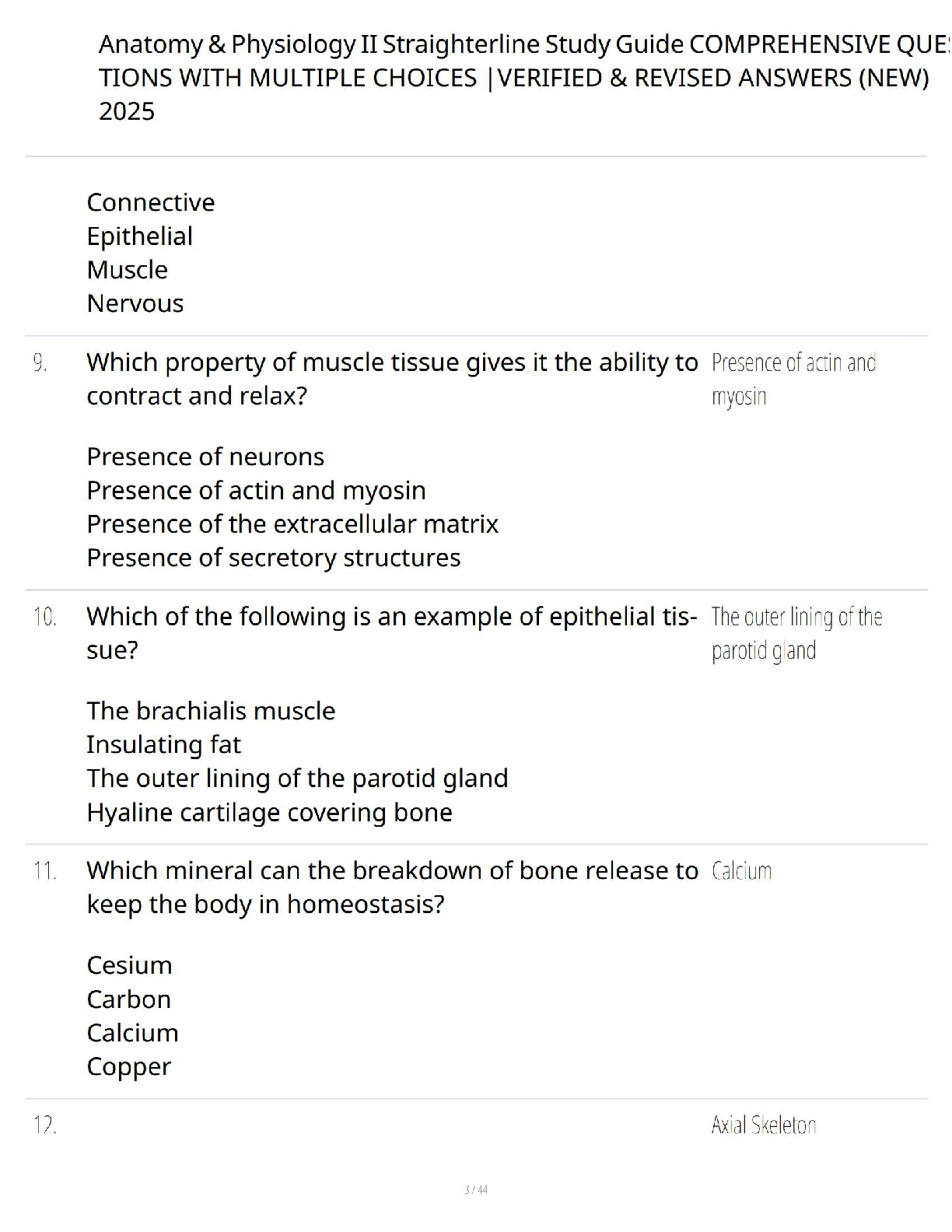The image size is (952, 1232).
Task: Click question 9 about muscle tissue contraction
Action: pyautogui.click(x=392, y=379)
